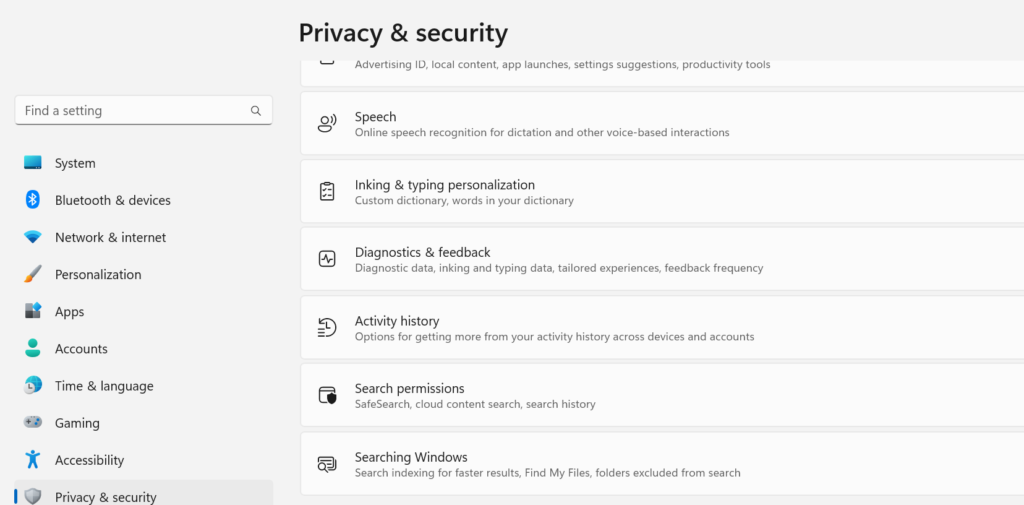Click the Speech icon in settings list
The height and width of the screenshot is (505, 1024).
coord(327,124)
